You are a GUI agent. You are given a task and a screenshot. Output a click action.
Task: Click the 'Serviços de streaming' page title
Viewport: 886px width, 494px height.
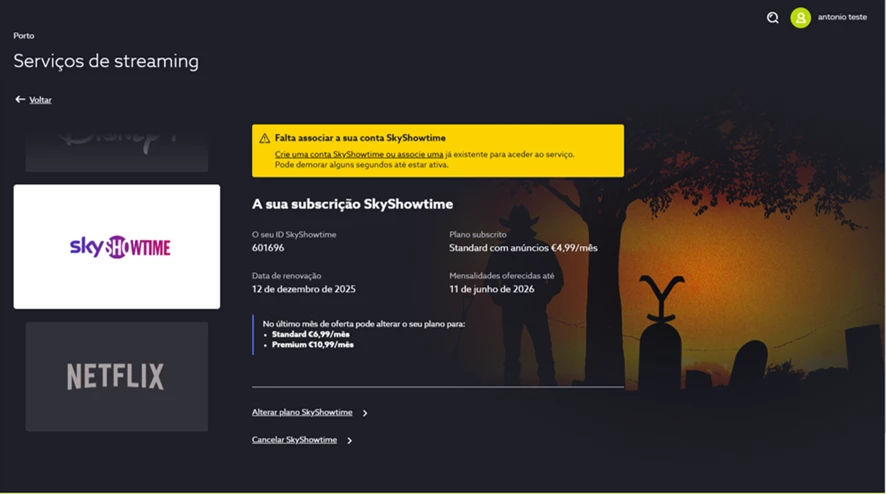pos(106,61)
